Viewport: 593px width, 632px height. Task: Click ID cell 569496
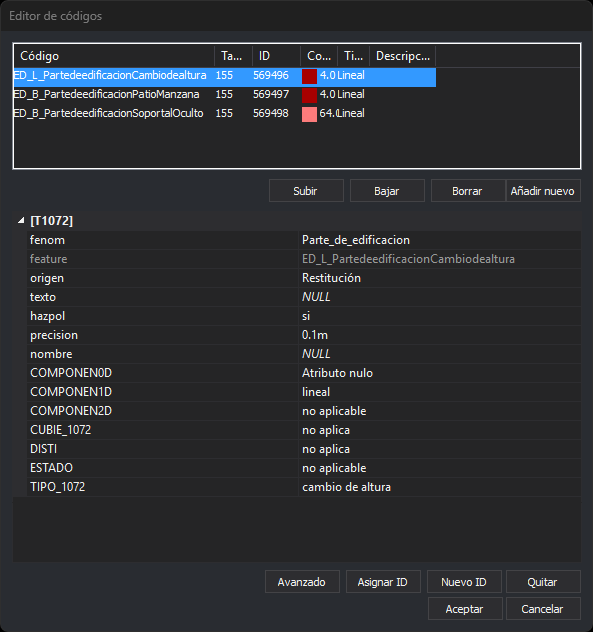point(271,75)
